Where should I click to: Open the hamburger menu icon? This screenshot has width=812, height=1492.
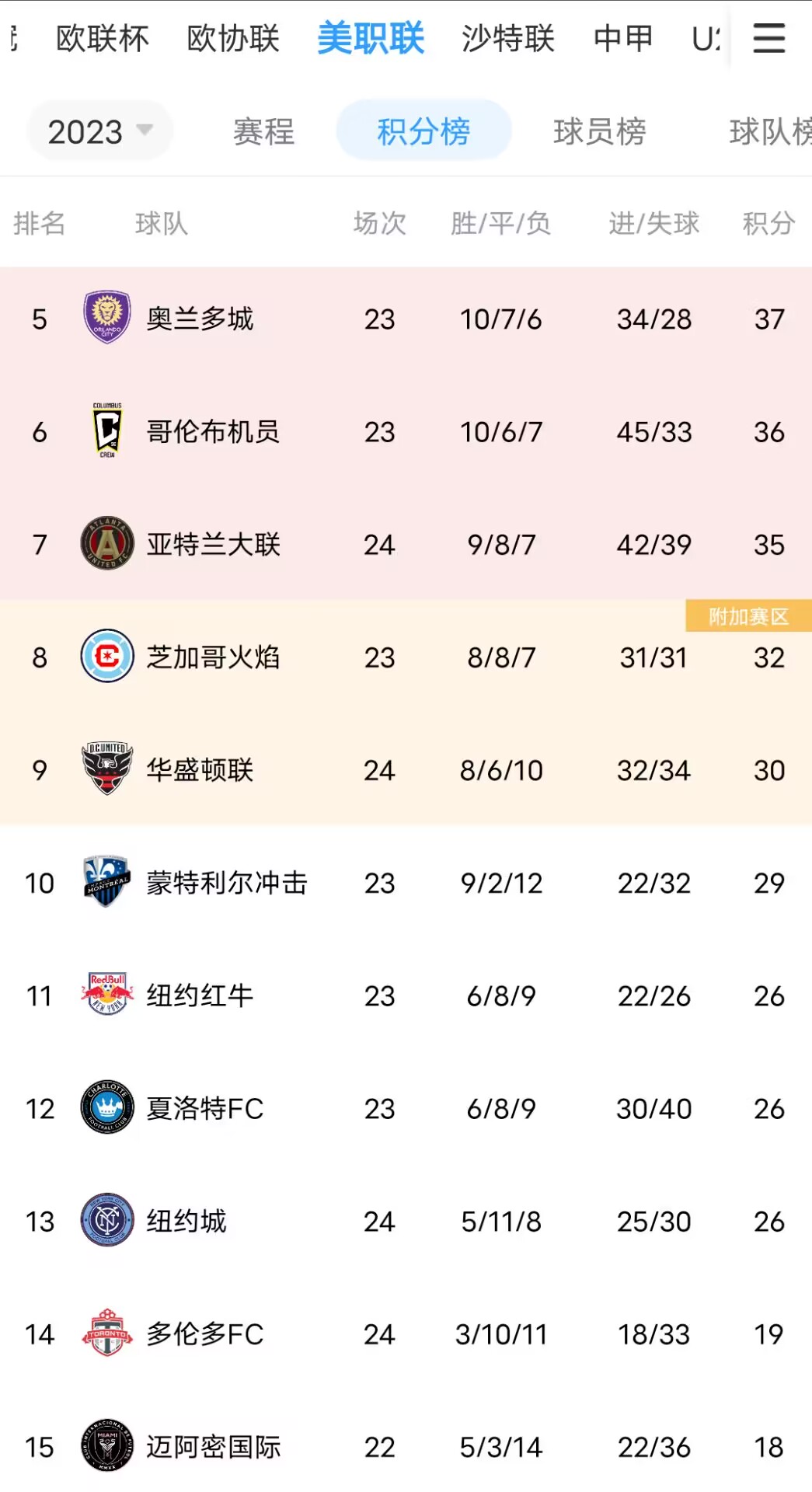pos(768,38)
